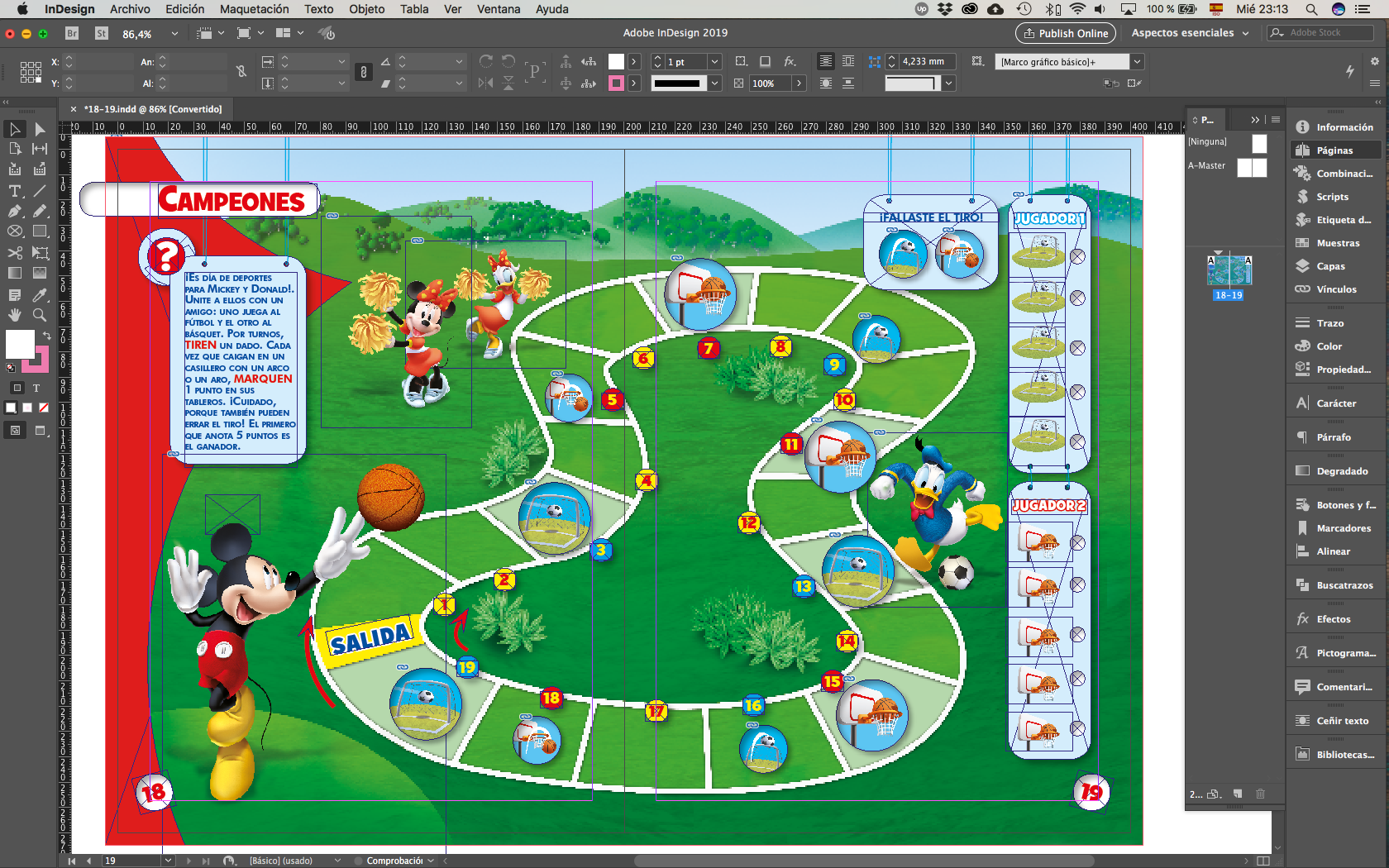Click the swap fill and stroke arrows

click(x=47, y=335)
